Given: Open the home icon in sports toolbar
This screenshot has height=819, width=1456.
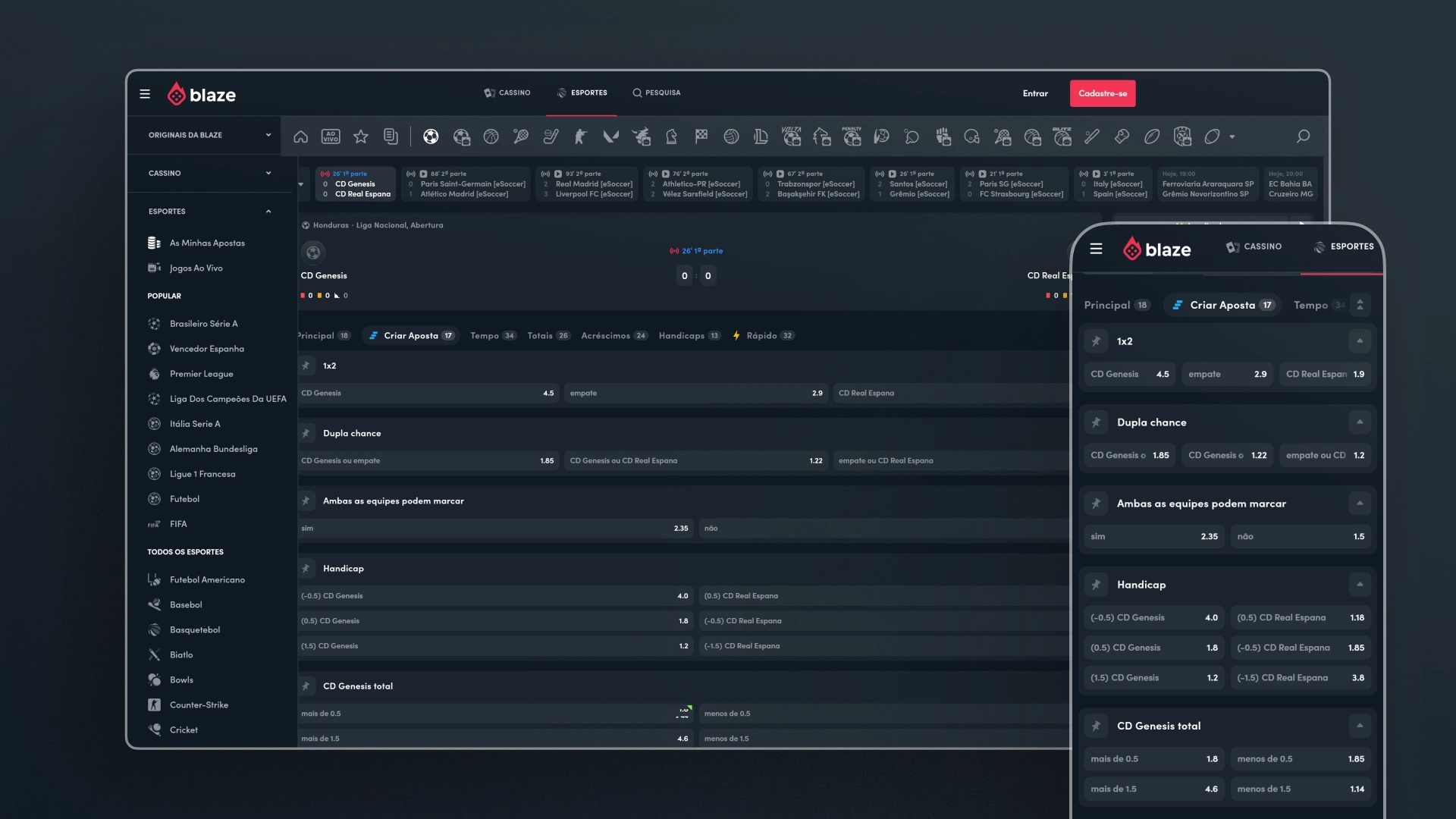Looking at the screenshot, I should [x=301, y=136].
